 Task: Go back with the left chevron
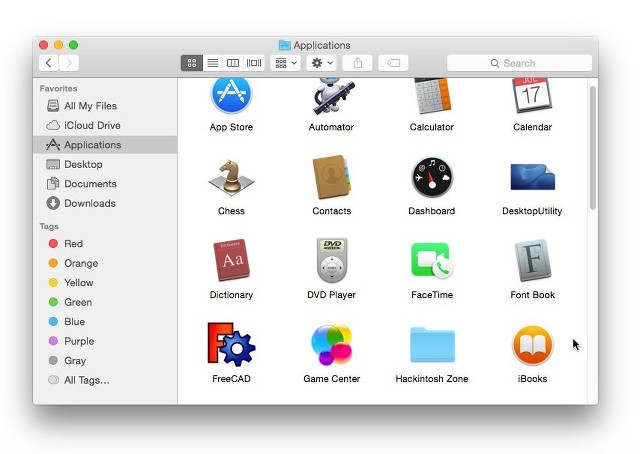49,63
